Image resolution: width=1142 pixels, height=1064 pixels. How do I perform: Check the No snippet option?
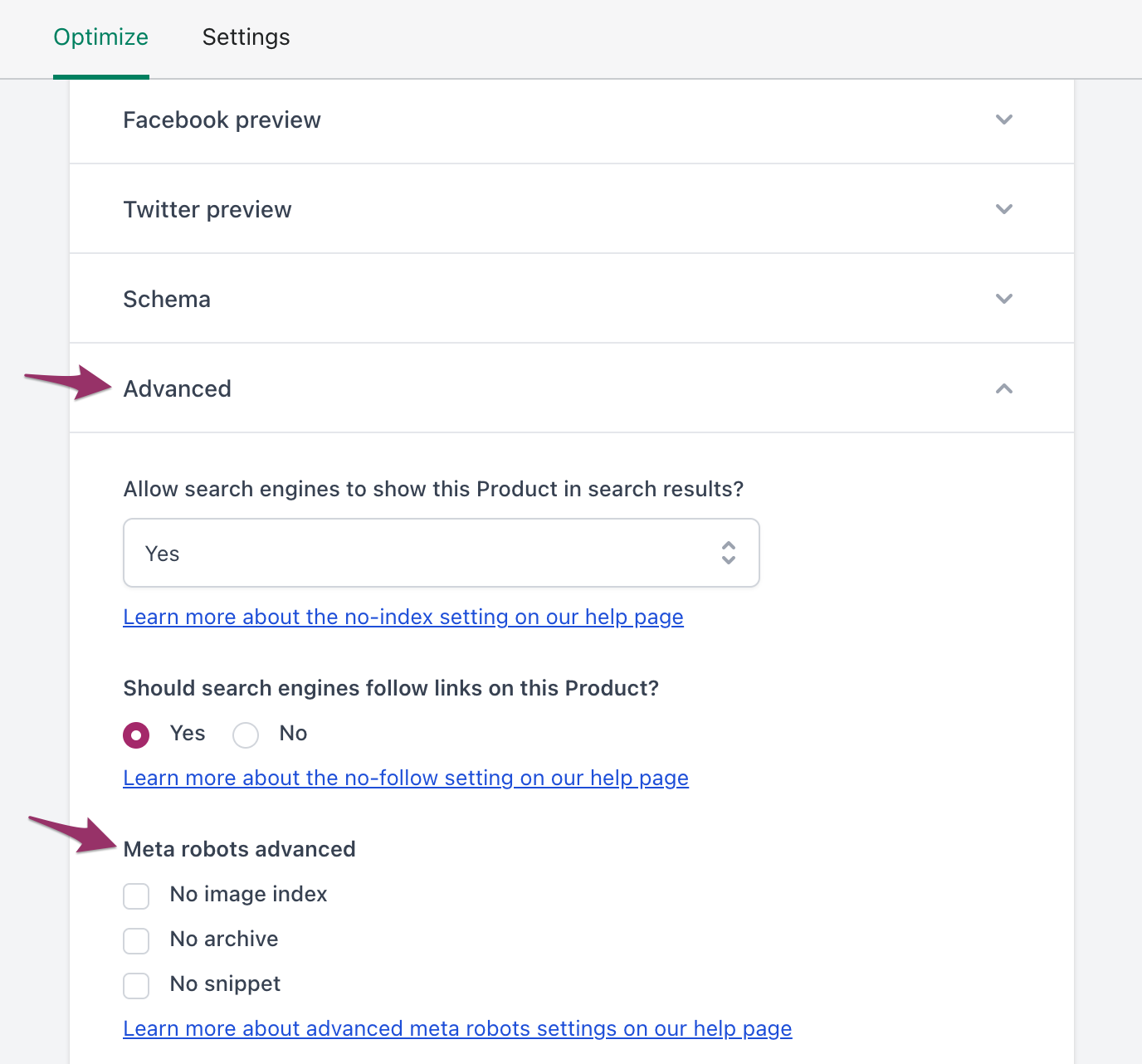(x=136, y=986)
